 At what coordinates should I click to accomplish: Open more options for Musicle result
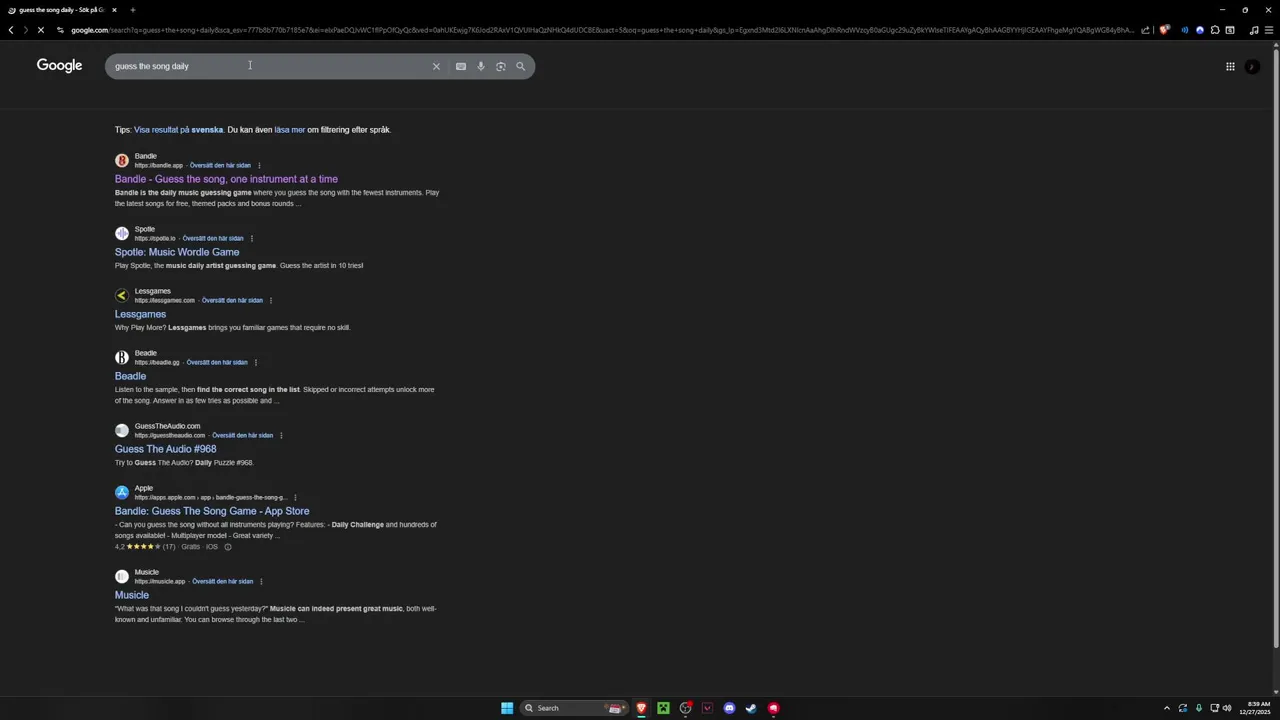click(261, 582)
